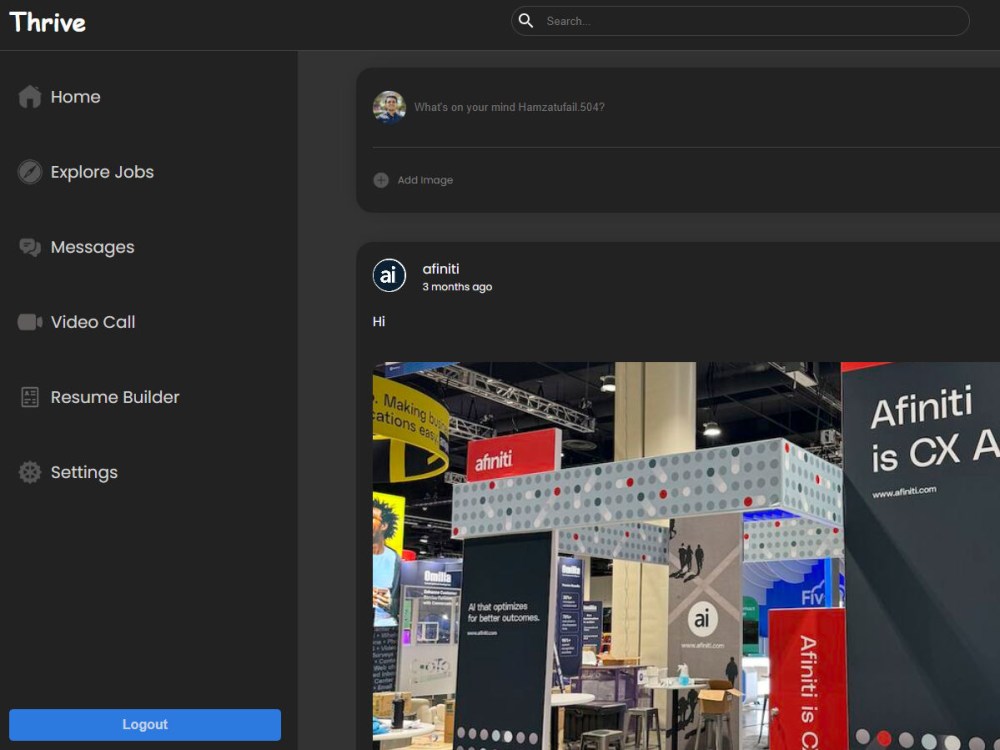Click the Video Call camera icon
The height and width of the screenshot is (750, 1000).
click(29, 322)
